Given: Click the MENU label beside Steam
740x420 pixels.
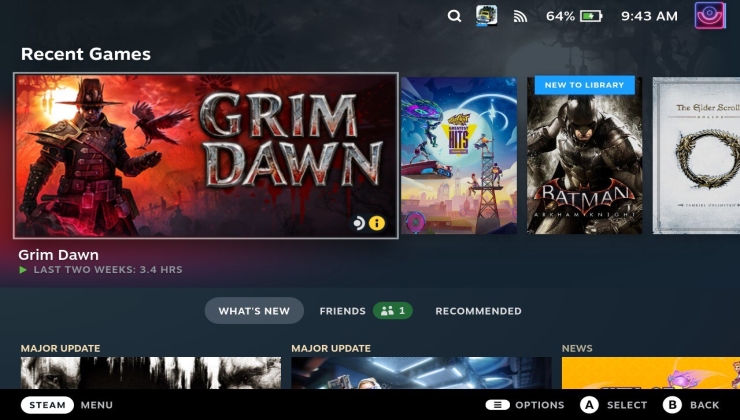Looking at the screenshot, I should click(97, 405).
